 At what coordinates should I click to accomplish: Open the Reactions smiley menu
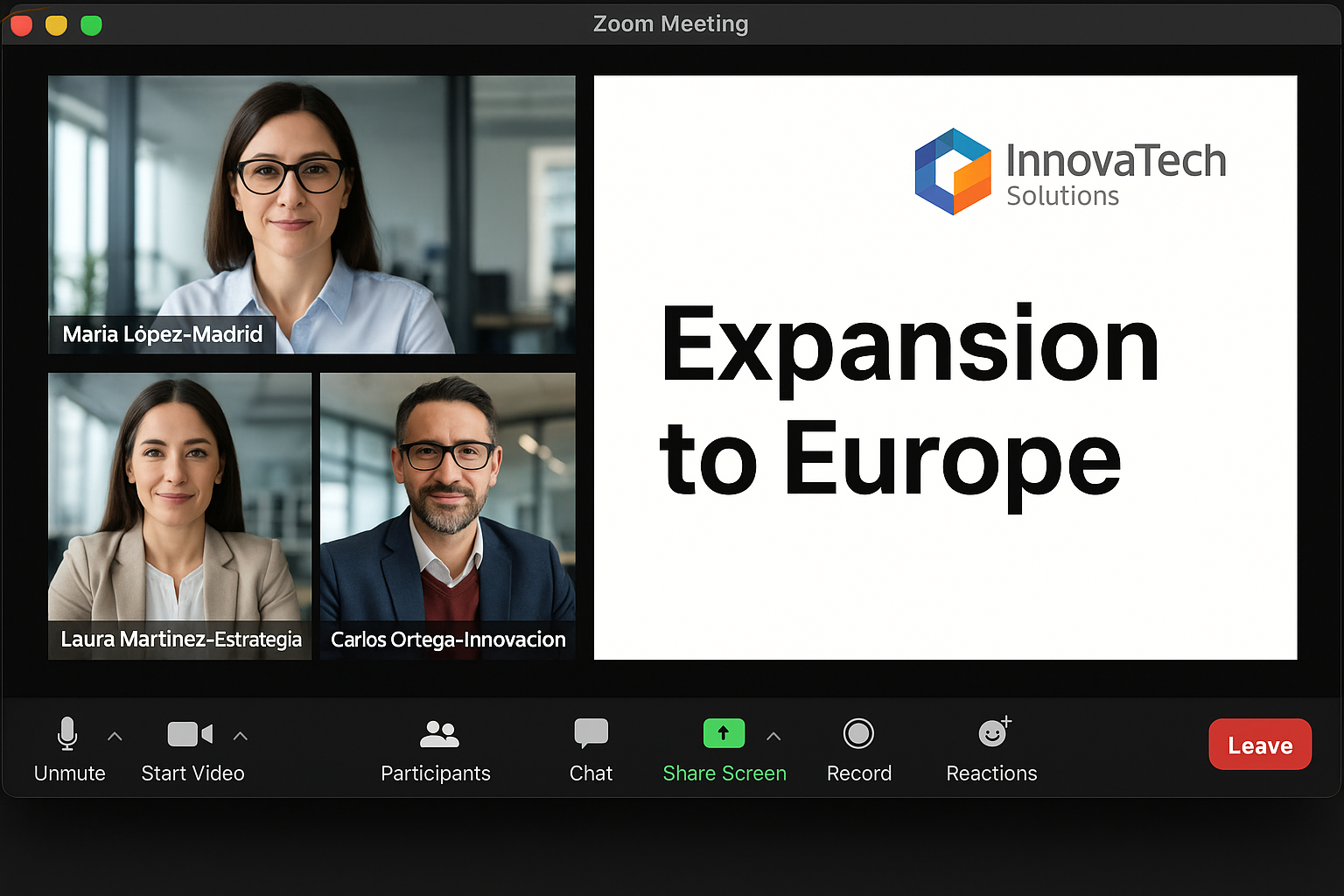(x=992, y=733)
